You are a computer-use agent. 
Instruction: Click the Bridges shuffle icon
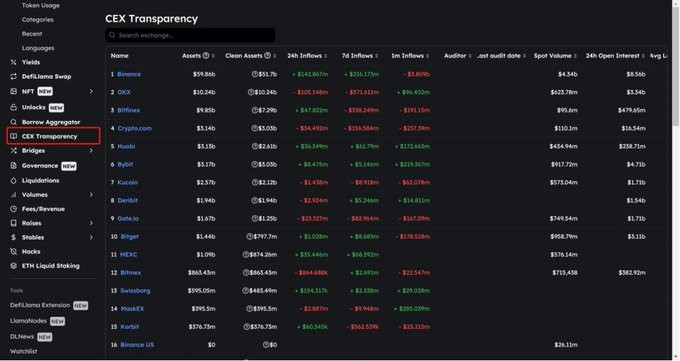(13, 151)
